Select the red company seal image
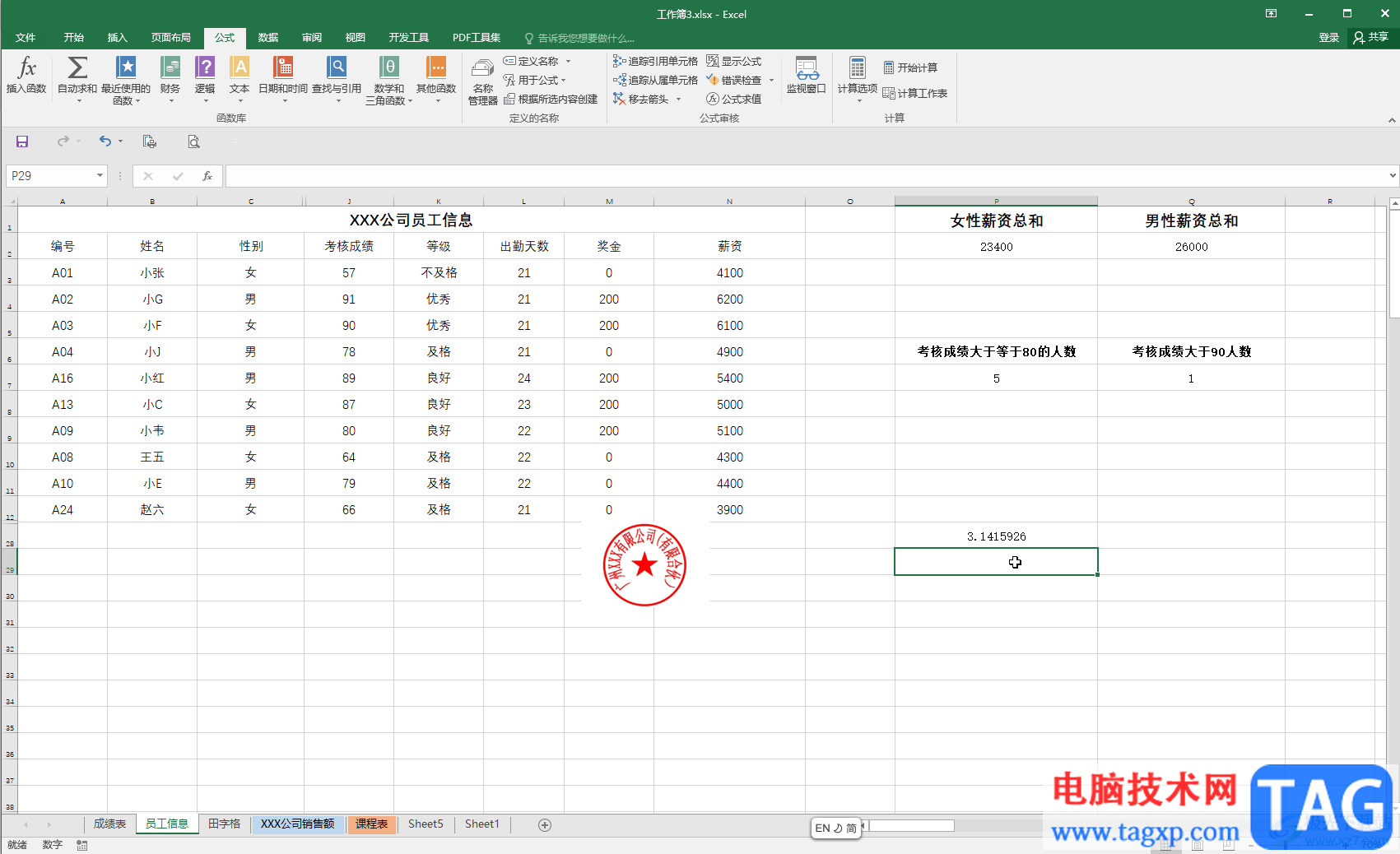Image resolution: width=1400 pixels, height=854 pixels. [x=644, y=565]
